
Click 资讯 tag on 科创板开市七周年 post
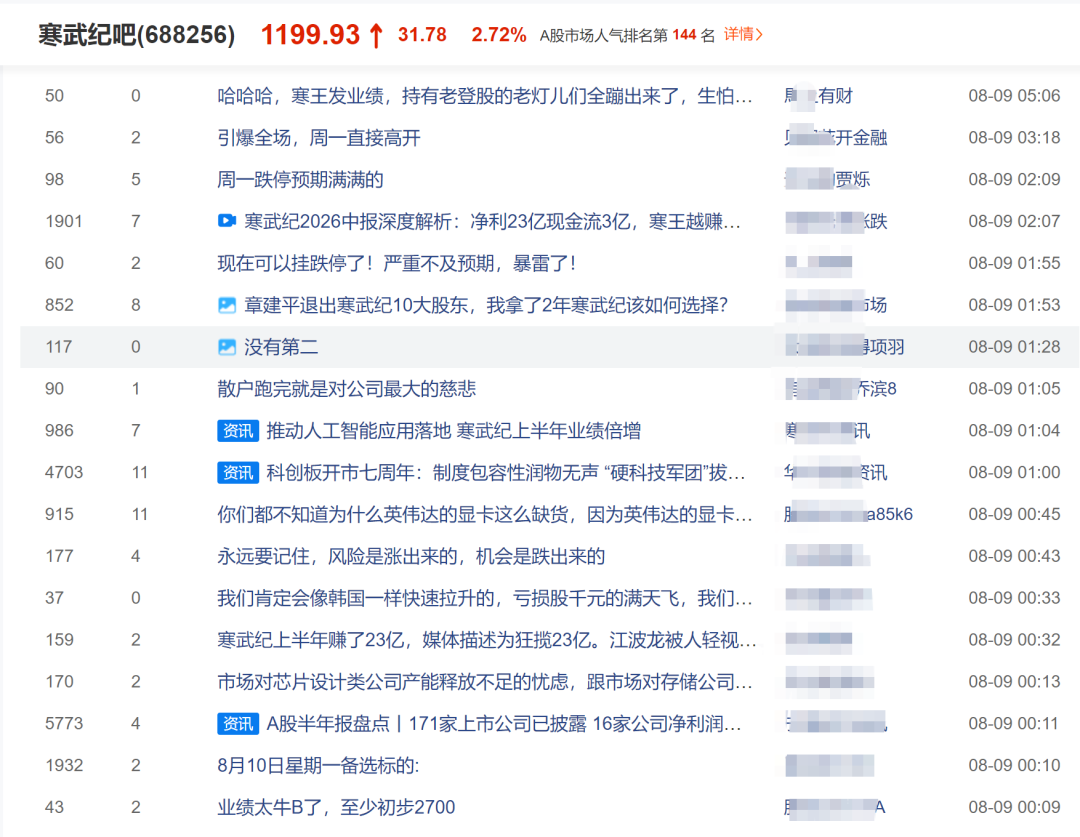[x=238, y=473]
